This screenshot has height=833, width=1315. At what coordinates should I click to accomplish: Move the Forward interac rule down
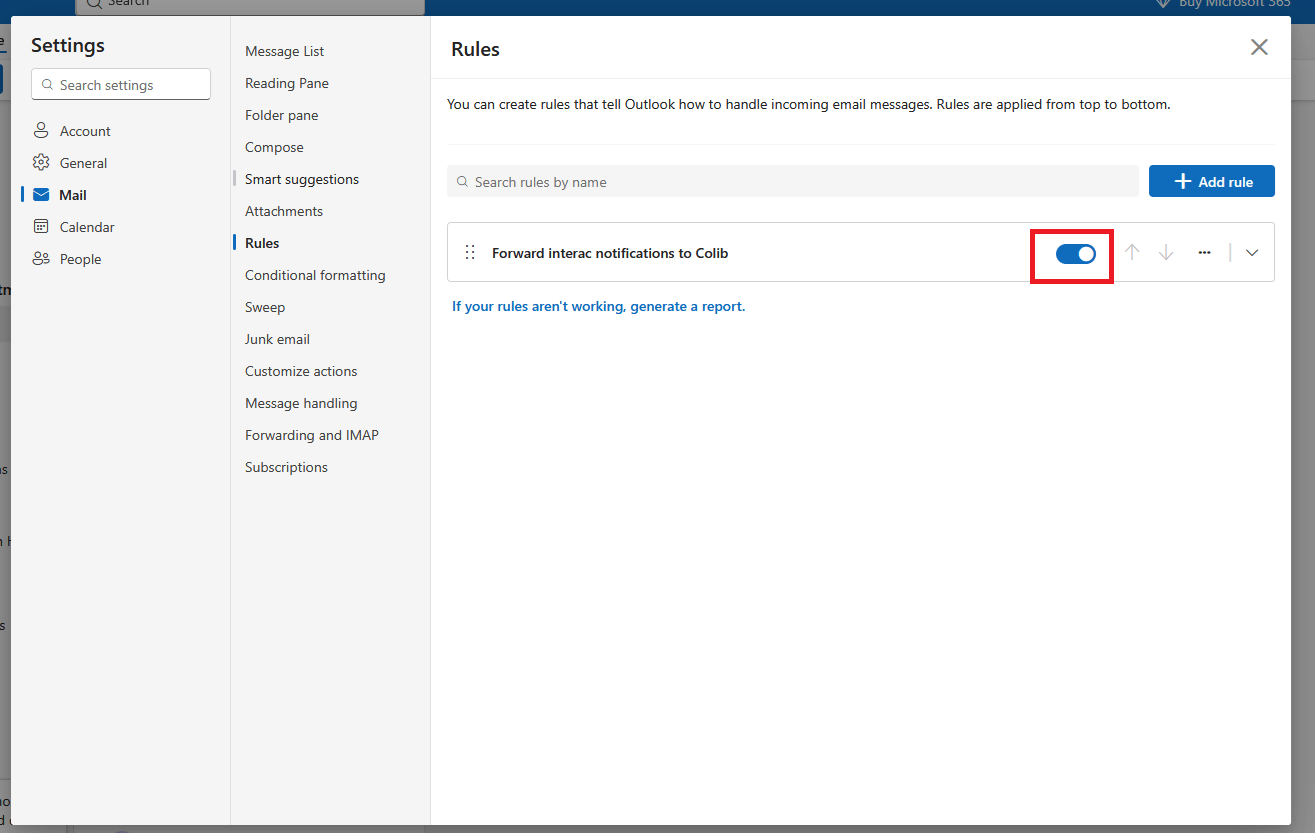click(1166, 253)
